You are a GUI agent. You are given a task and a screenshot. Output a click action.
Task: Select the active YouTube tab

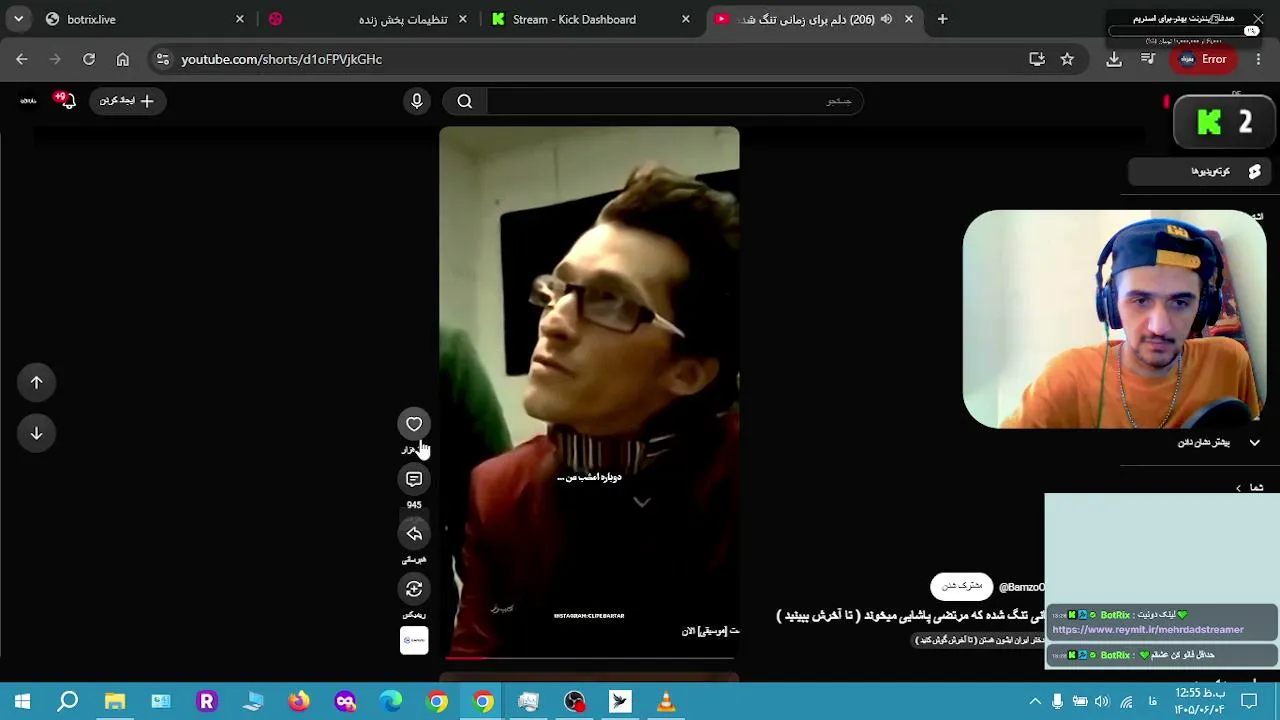coord(813,19)
